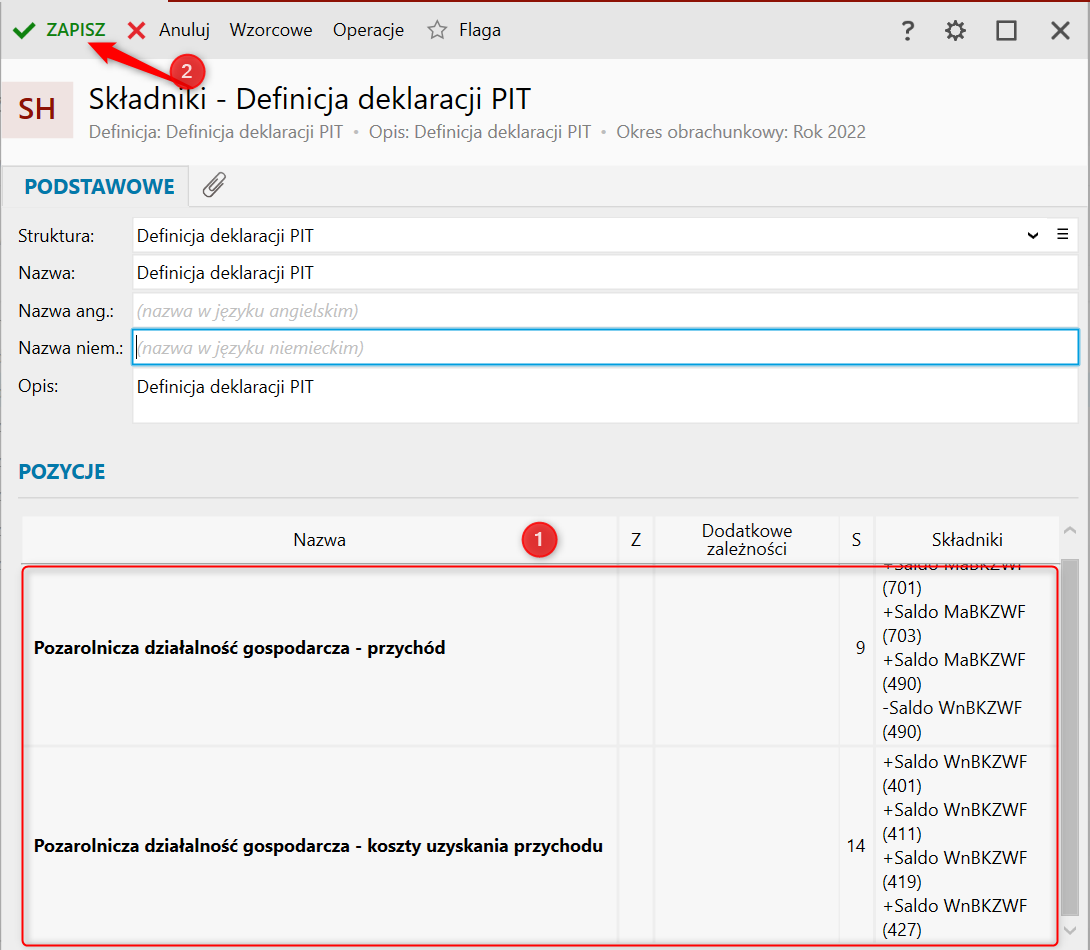This screenshot has width=1090, height=950.
Task: Click the S column header
Action: (x=856, y=539)
